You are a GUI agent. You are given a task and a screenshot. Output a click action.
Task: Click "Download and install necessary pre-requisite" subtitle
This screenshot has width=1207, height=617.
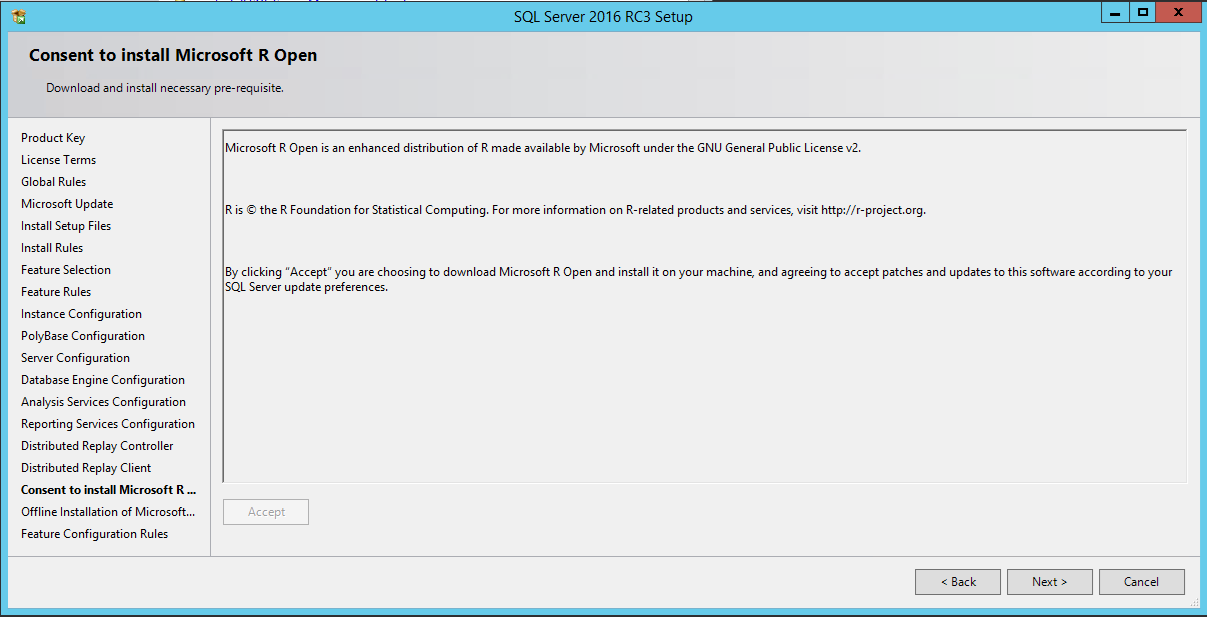tap(165, 88)
